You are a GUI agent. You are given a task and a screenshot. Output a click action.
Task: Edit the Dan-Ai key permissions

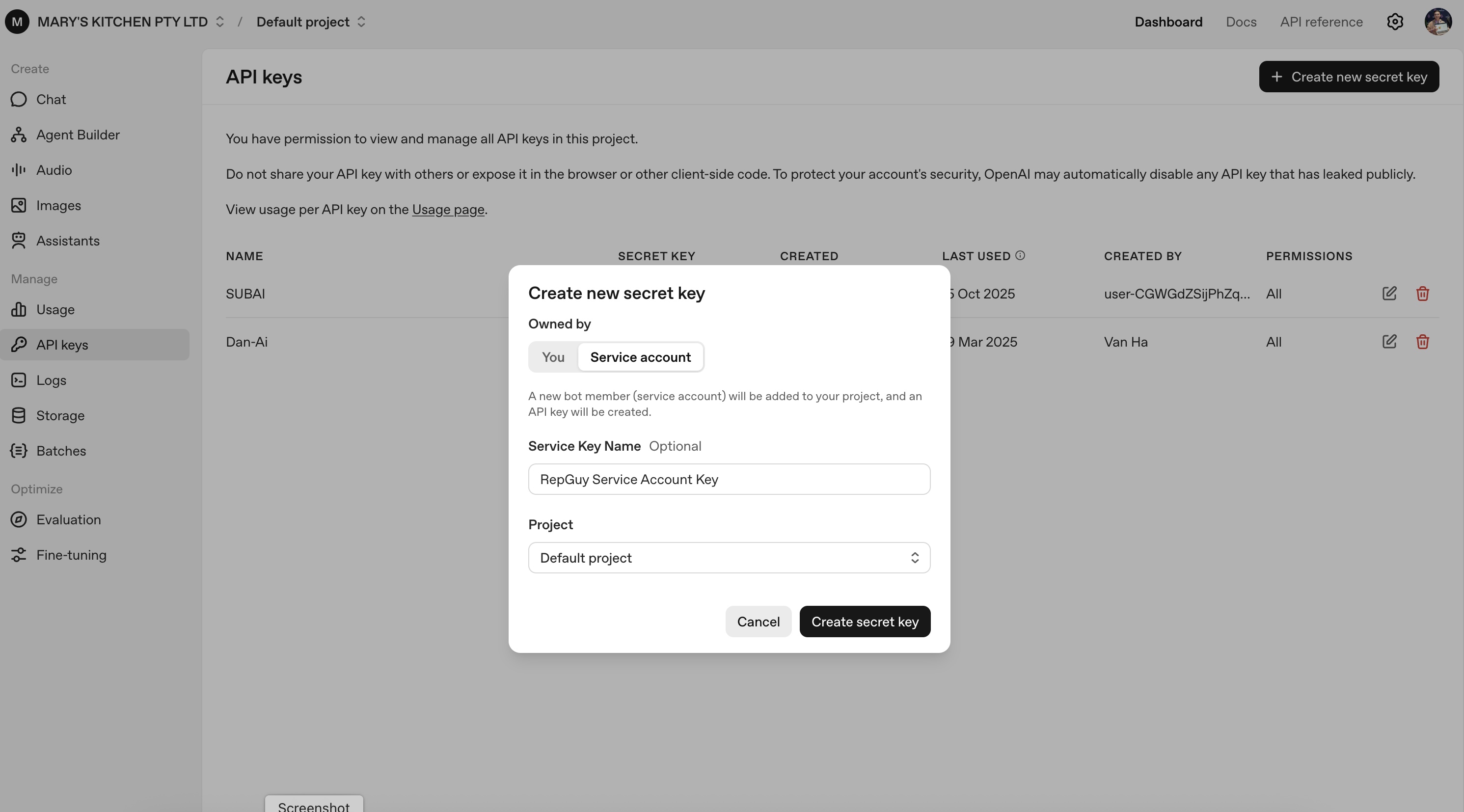[x=1389, y=342]
